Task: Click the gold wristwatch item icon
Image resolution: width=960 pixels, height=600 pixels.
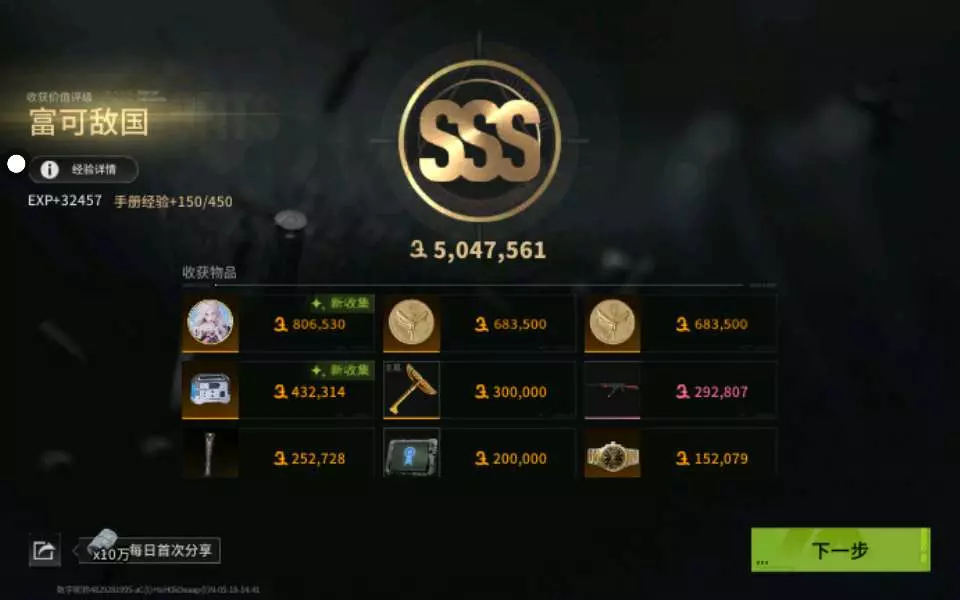Action: [x=612, y=453]
